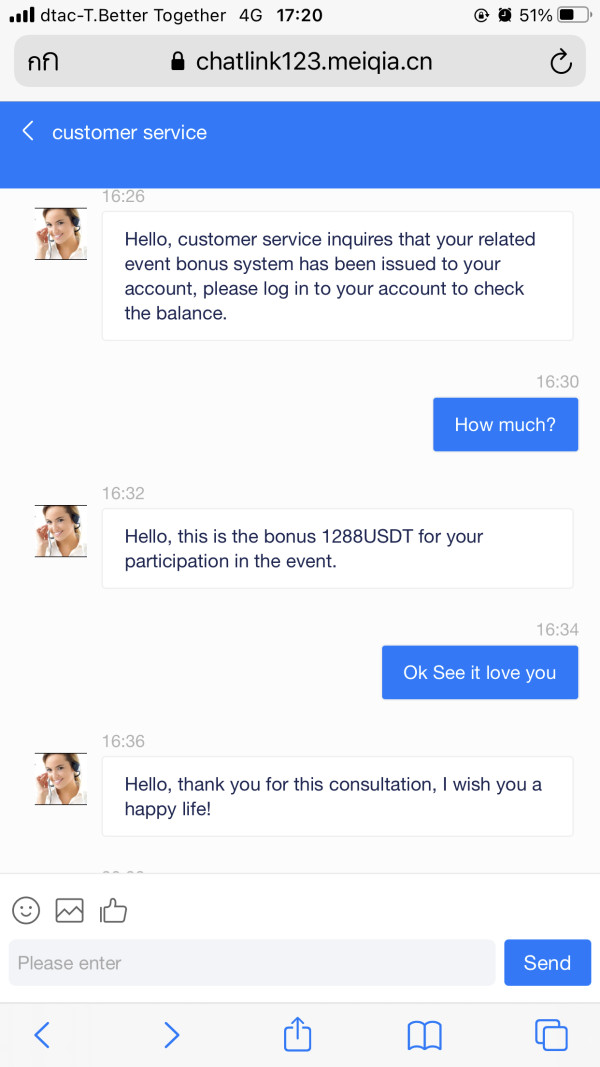Viewport: 600px width, 1067px height.
Task: Tap the 'How much?' message bubble
Action: tap(505, 424)
